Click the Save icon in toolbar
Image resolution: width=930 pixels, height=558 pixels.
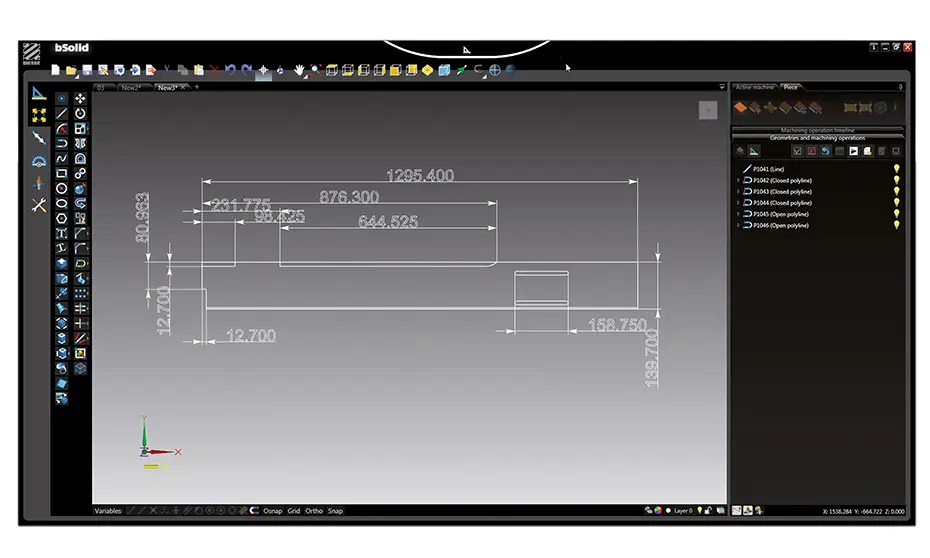pos(87,70)
